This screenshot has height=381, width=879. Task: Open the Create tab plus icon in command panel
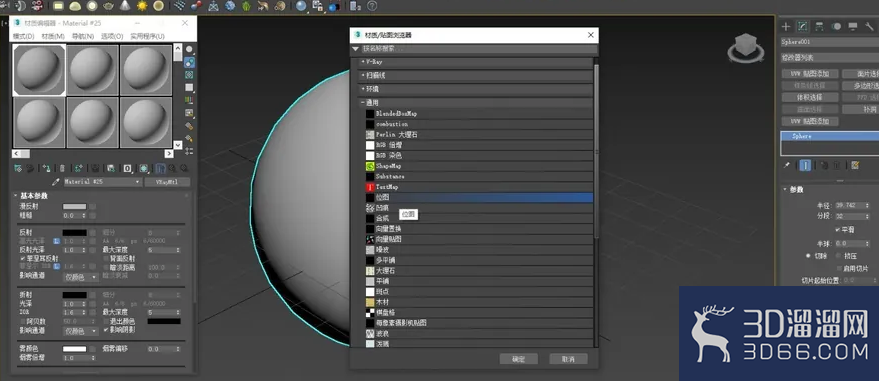(786, 26)
